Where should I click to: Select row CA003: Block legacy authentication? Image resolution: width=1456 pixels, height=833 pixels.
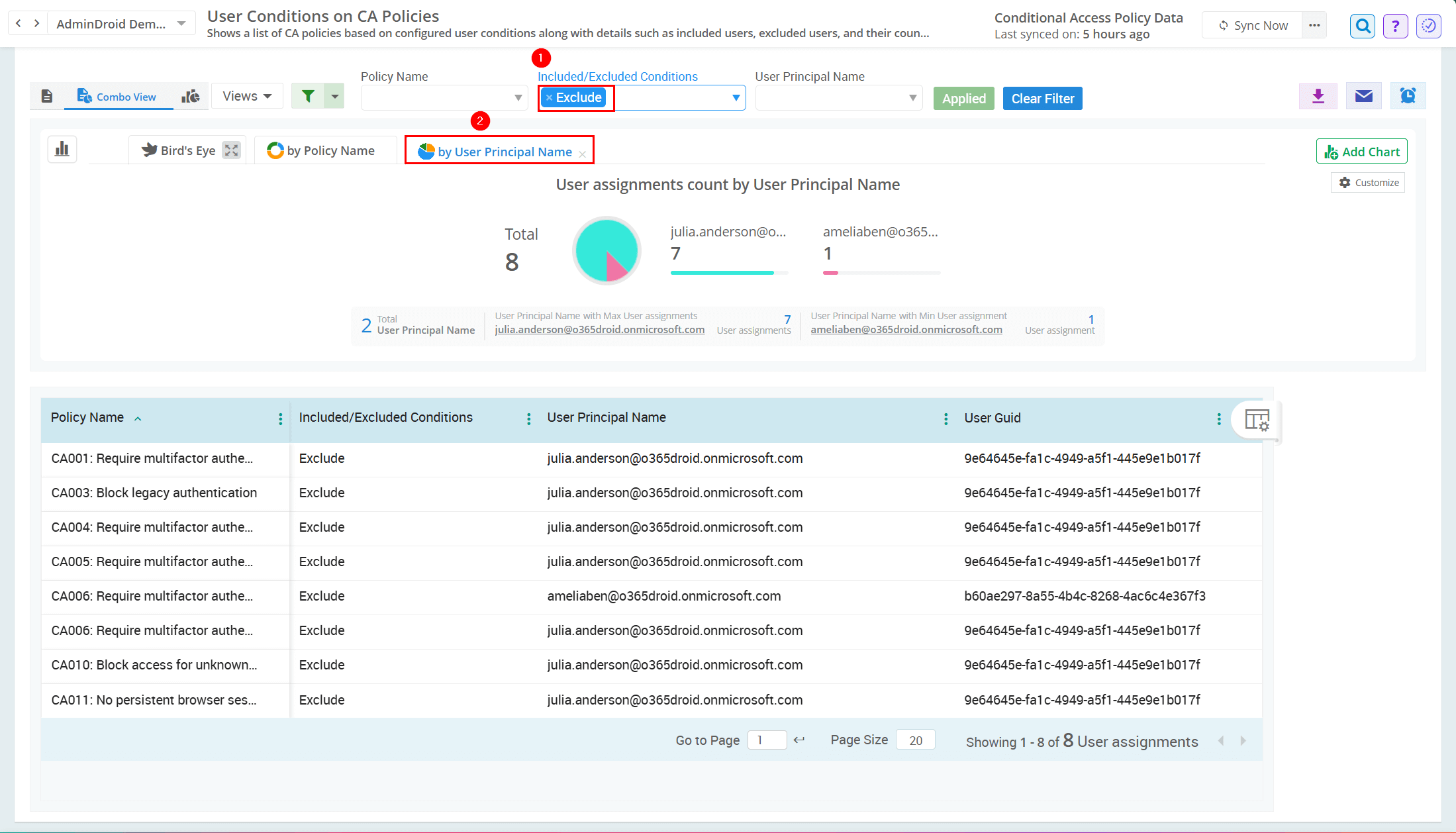pyautogui.click(x=652, y=493)
